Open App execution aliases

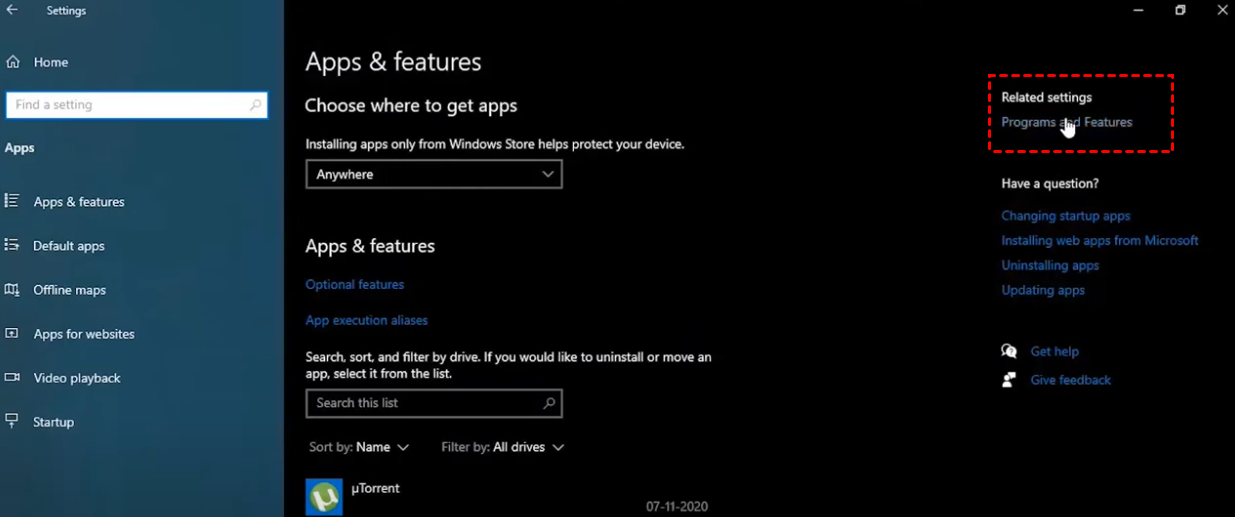(366, 321)
